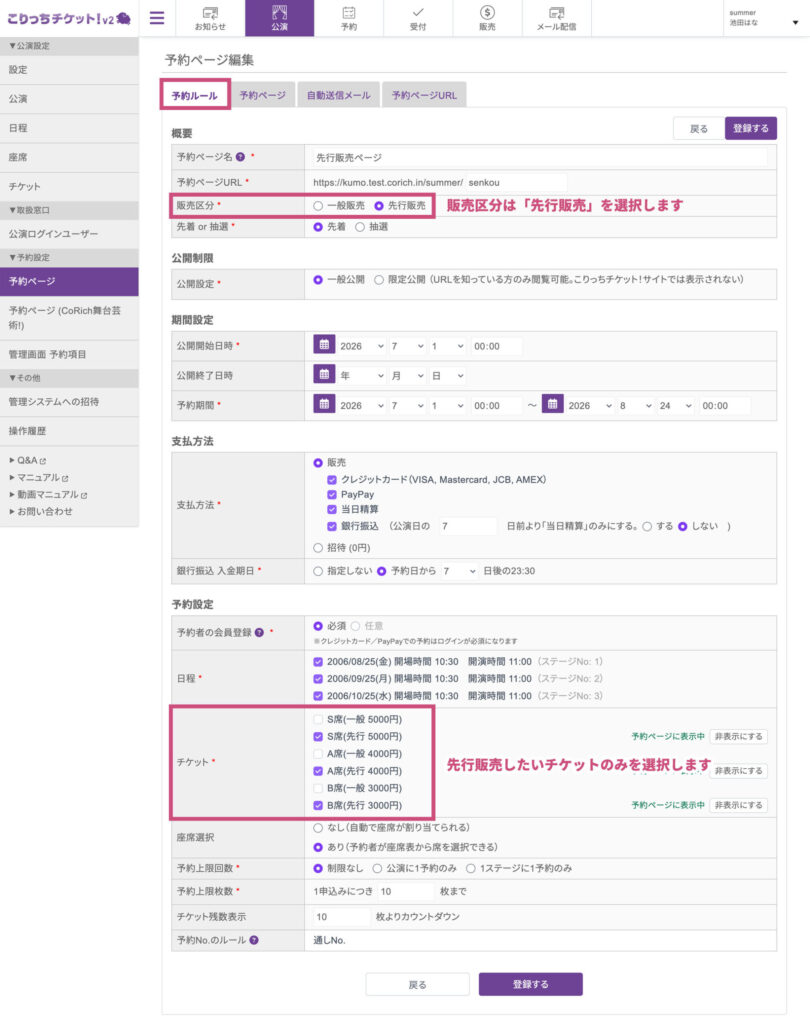This screenshot has height=1024, width=810.
Task: Expand the summer account dropdown arrow
Action: (x=795, y=22)
